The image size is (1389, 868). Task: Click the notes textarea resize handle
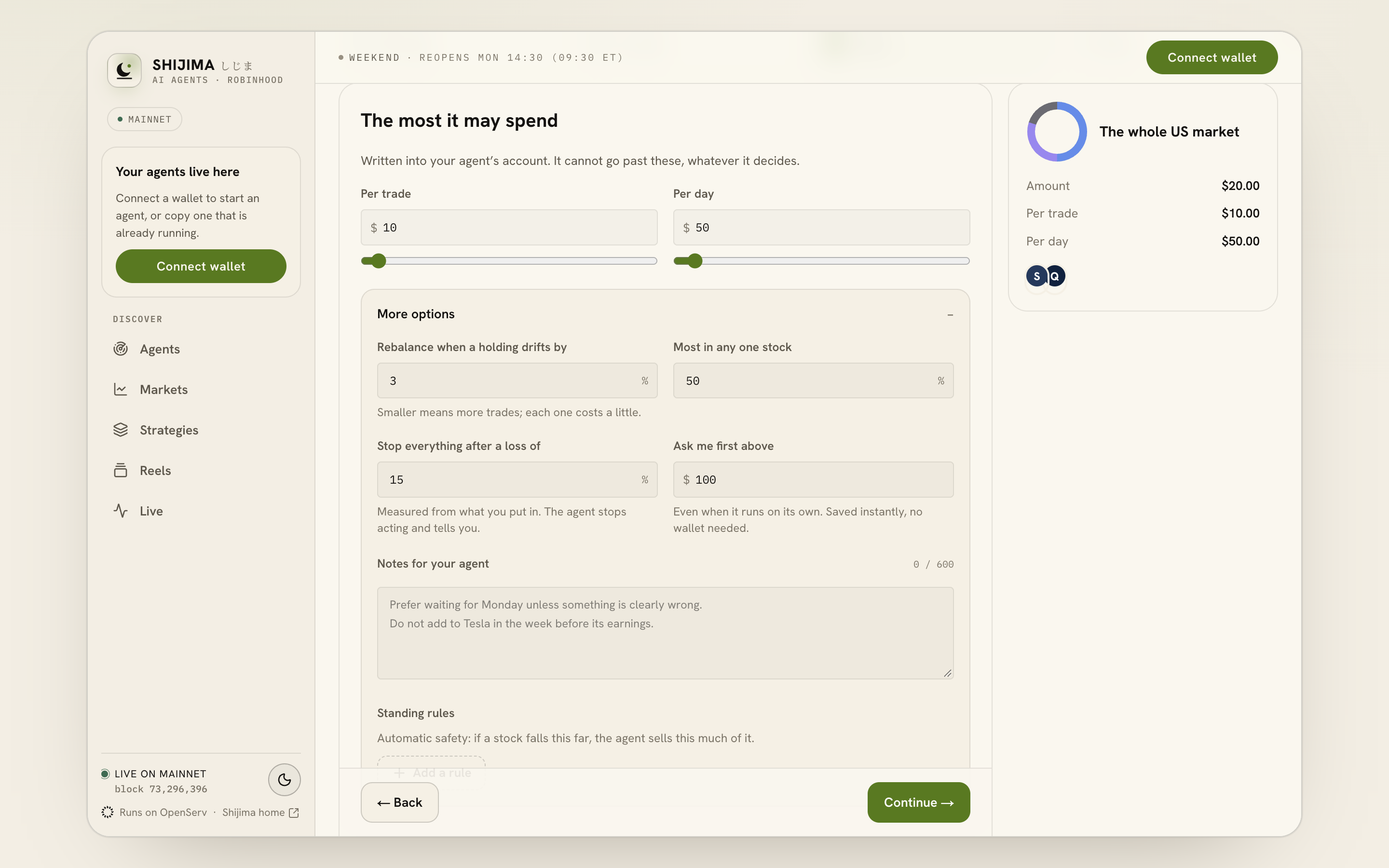point(948,673)
